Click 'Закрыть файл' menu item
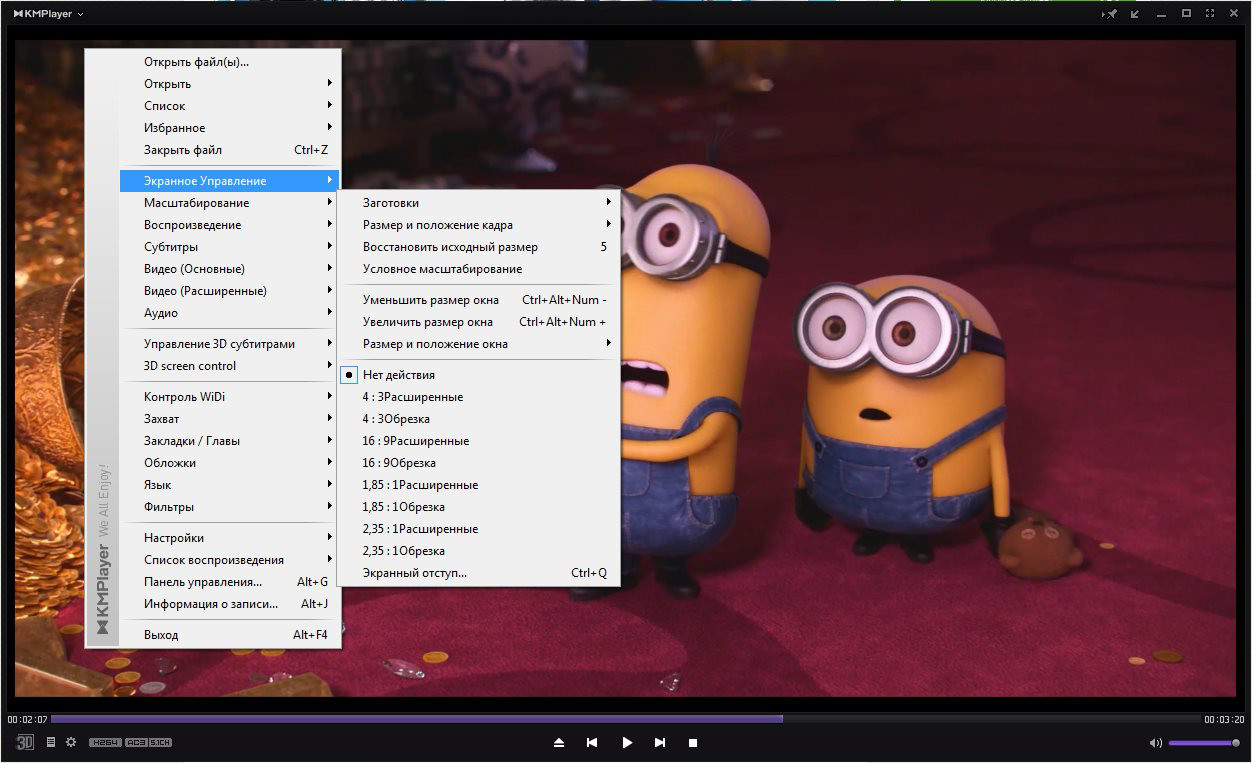Image resolution: width=1252 pixels, height=763 pixels. tap(229, 150)
